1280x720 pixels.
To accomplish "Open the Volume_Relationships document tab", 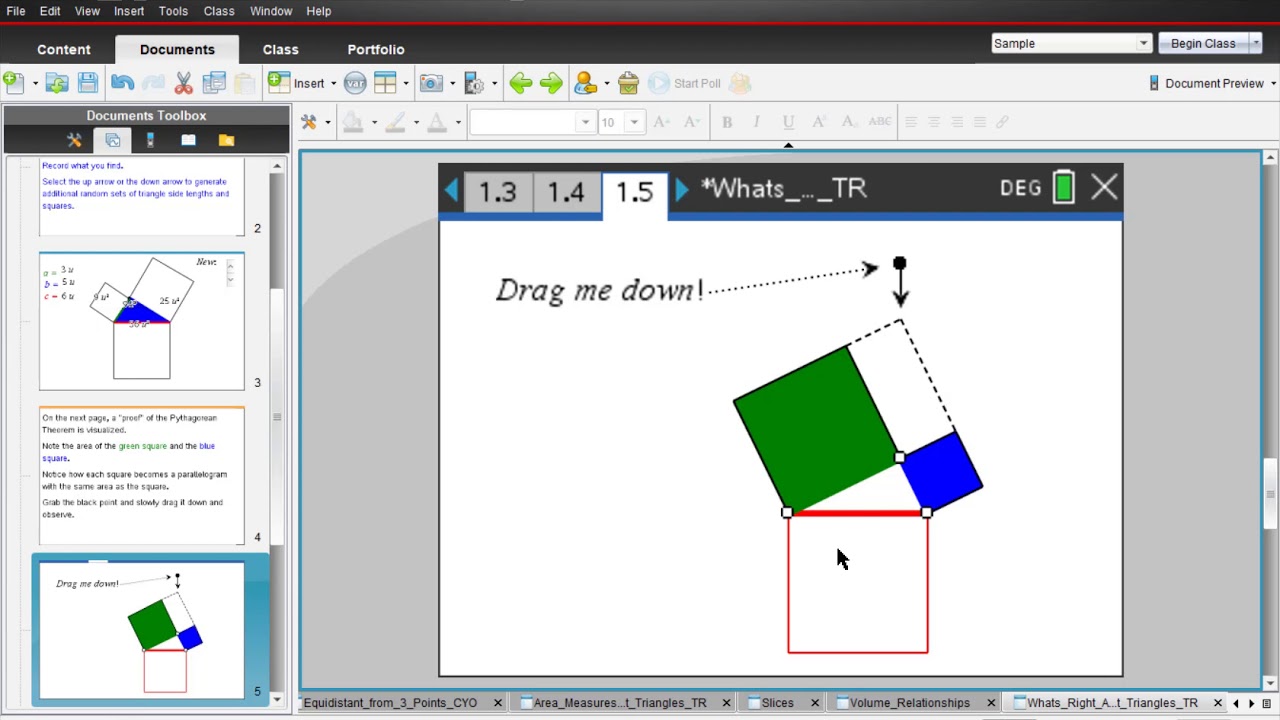I will tap(908, 703).
